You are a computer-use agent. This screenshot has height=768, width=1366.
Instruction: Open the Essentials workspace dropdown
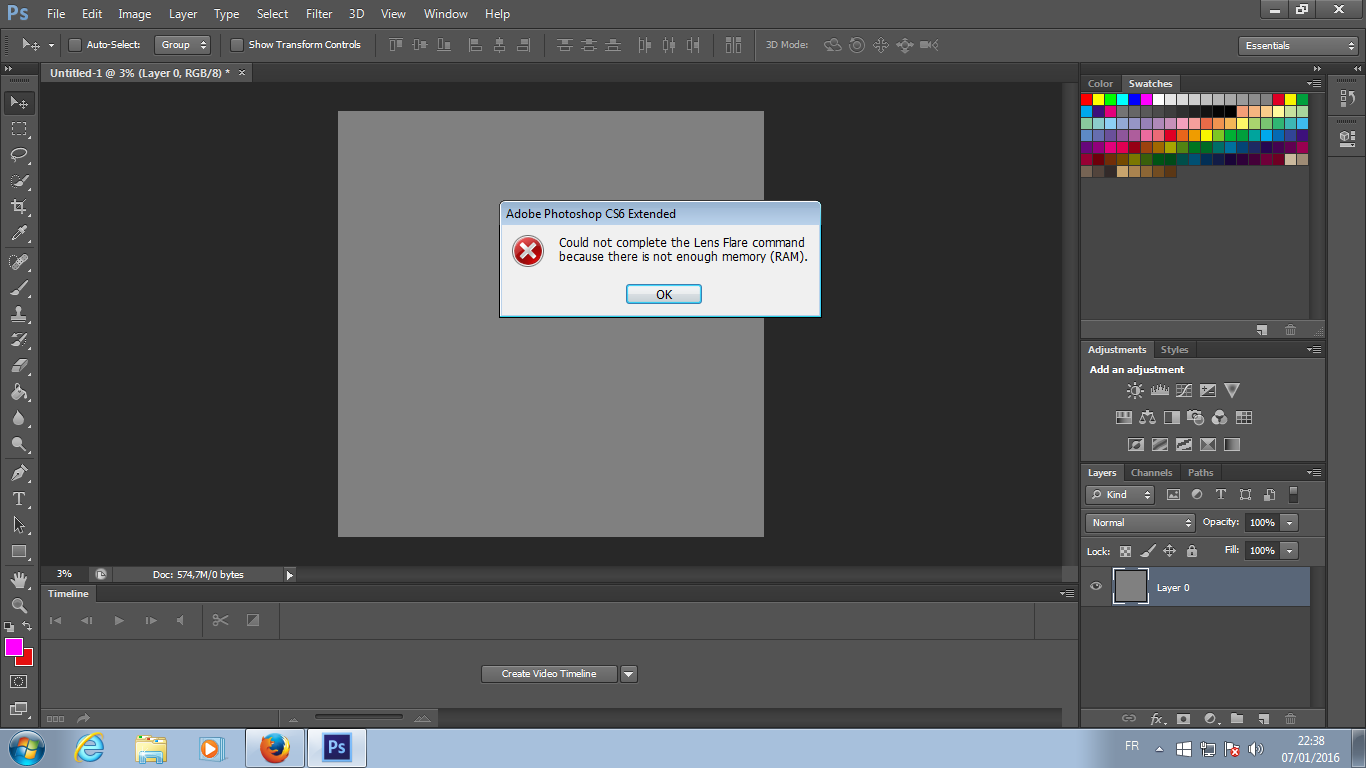(1297, 46)
